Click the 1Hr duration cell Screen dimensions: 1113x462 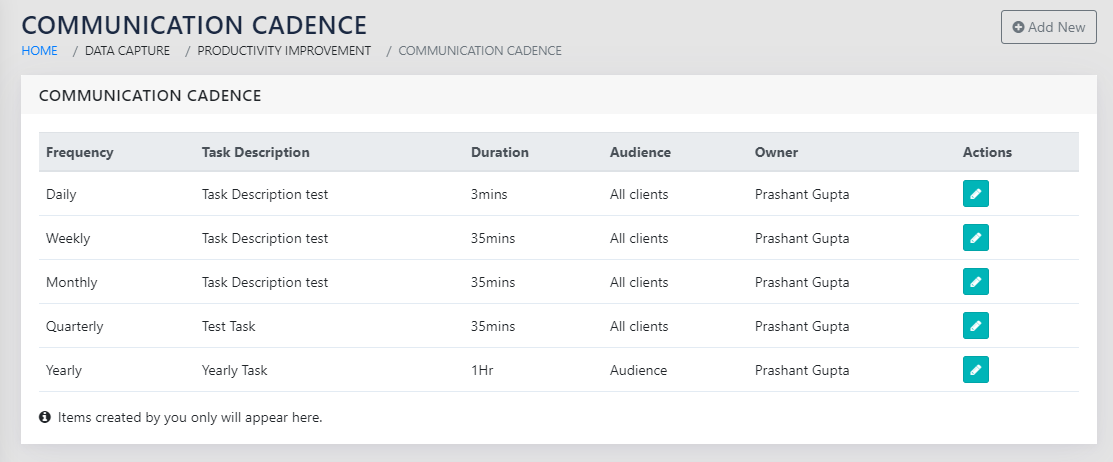tap(482, 370)
